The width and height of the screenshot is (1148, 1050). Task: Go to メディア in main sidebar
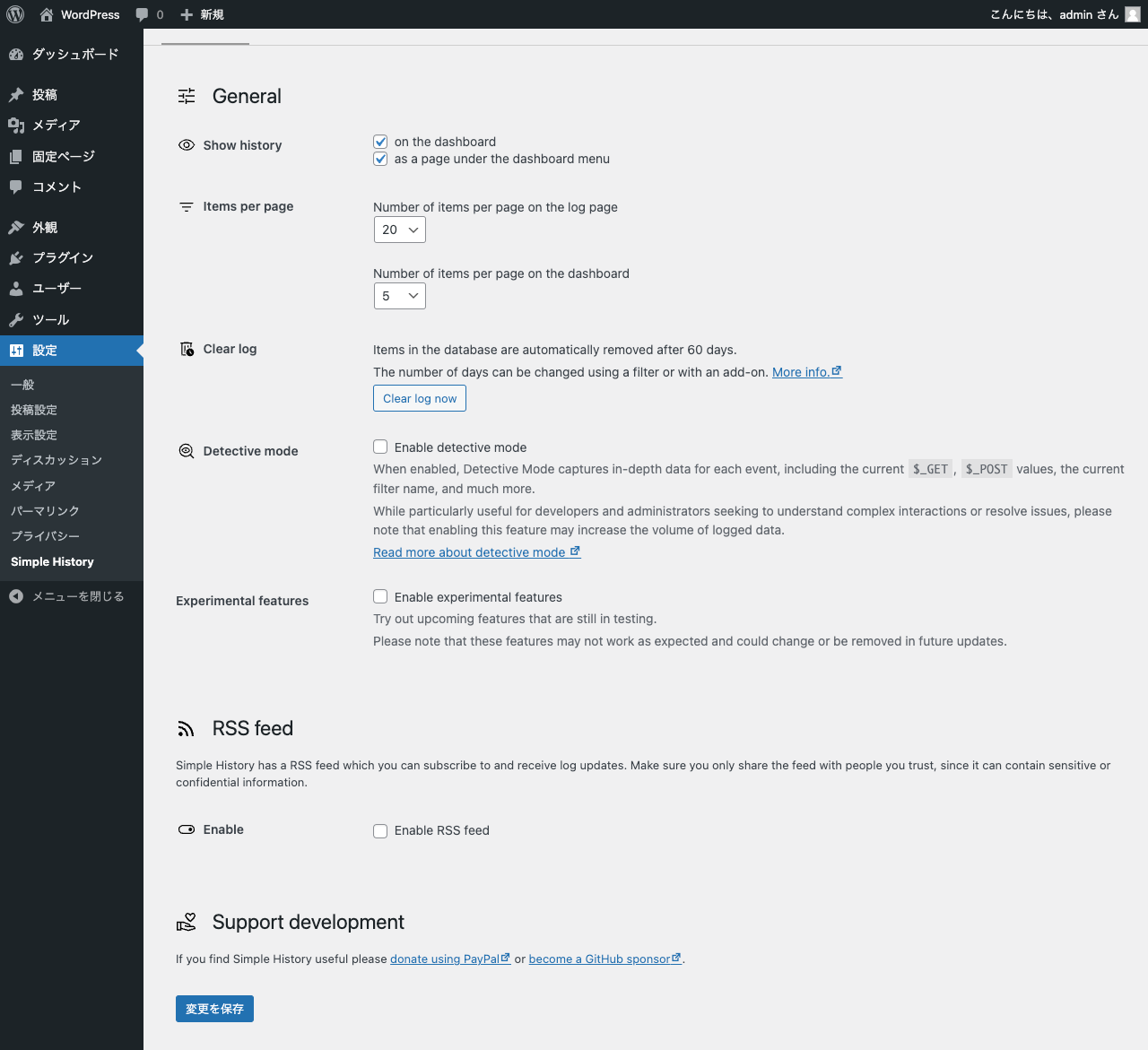72,125
